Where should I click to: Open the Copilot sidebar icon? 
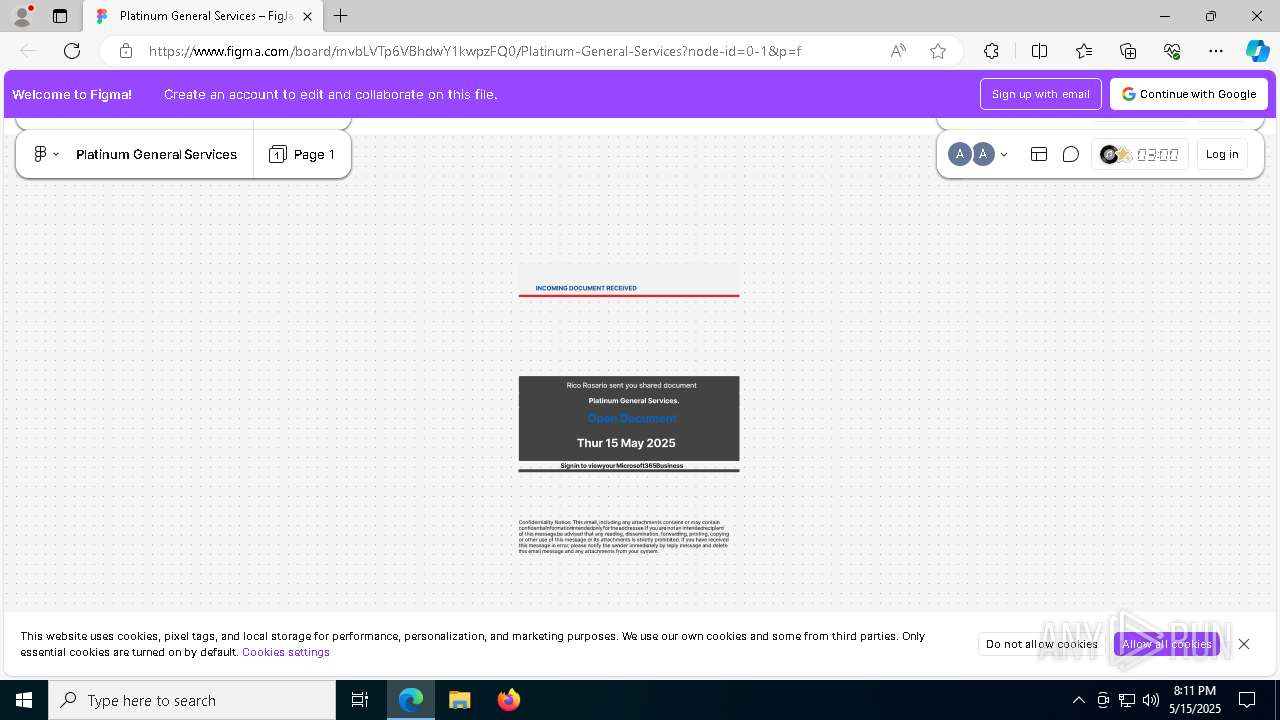pos(1257,51)
